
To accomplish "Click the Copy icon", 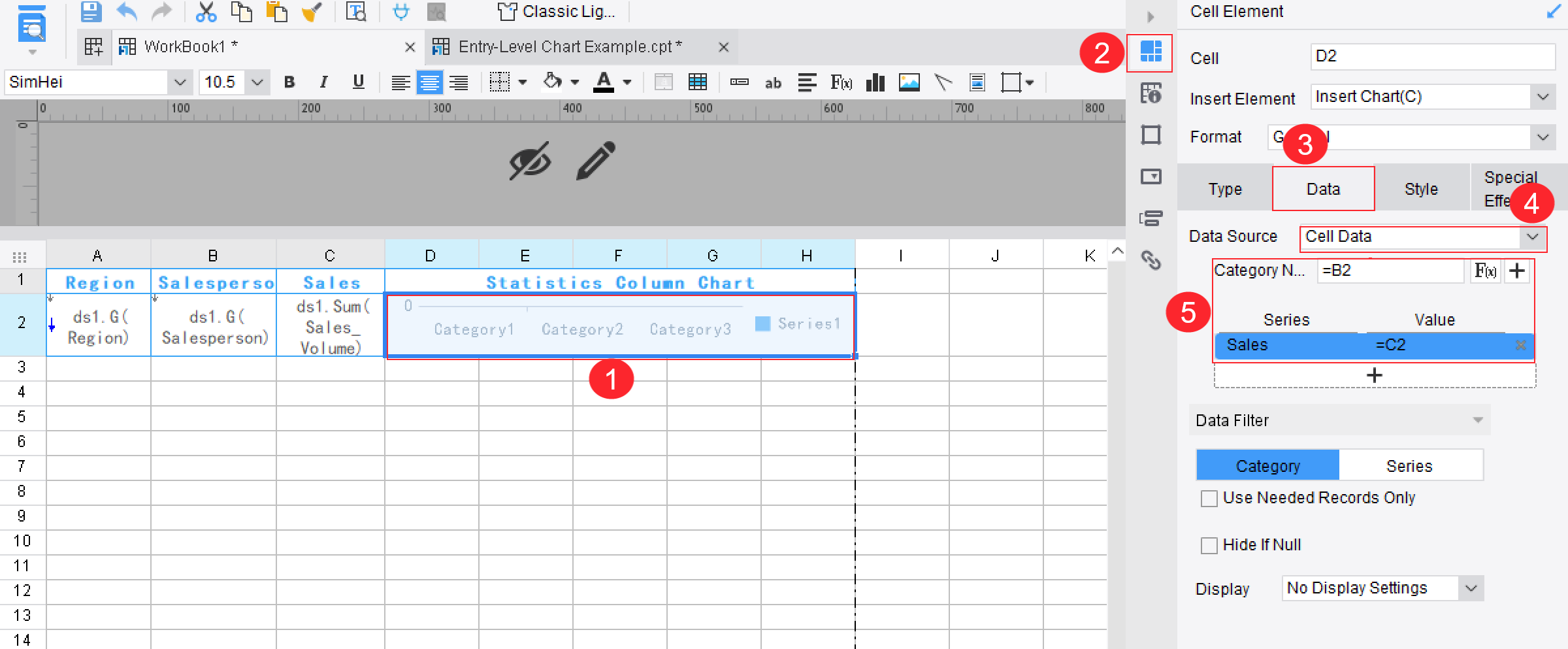I will [241, 12].
